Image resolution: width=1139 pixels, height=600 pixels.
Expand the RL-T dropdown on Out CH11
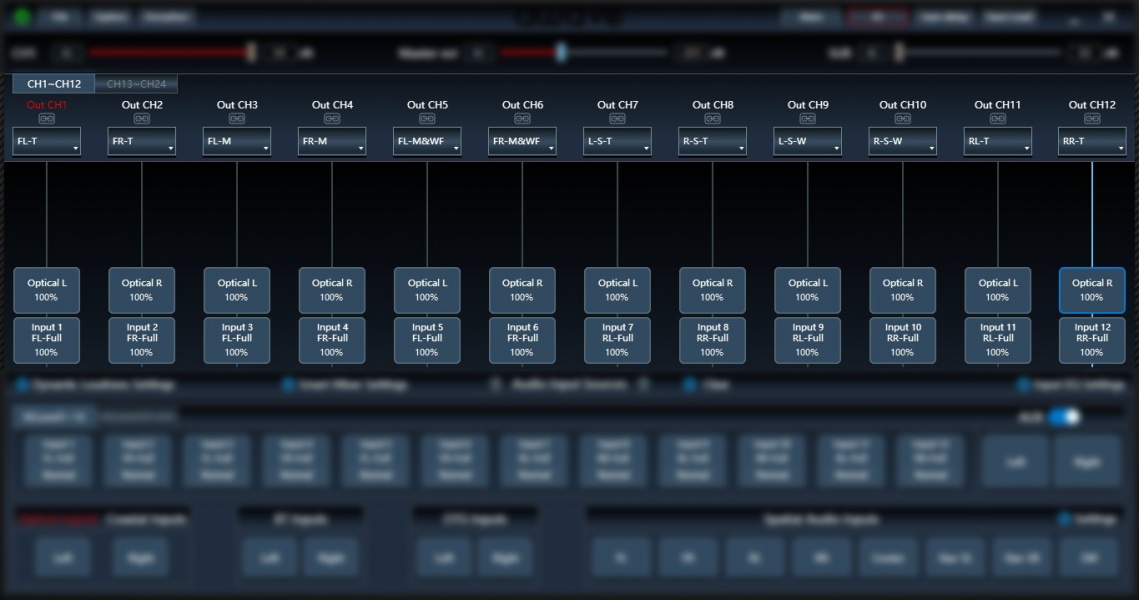tap(997, 141)
